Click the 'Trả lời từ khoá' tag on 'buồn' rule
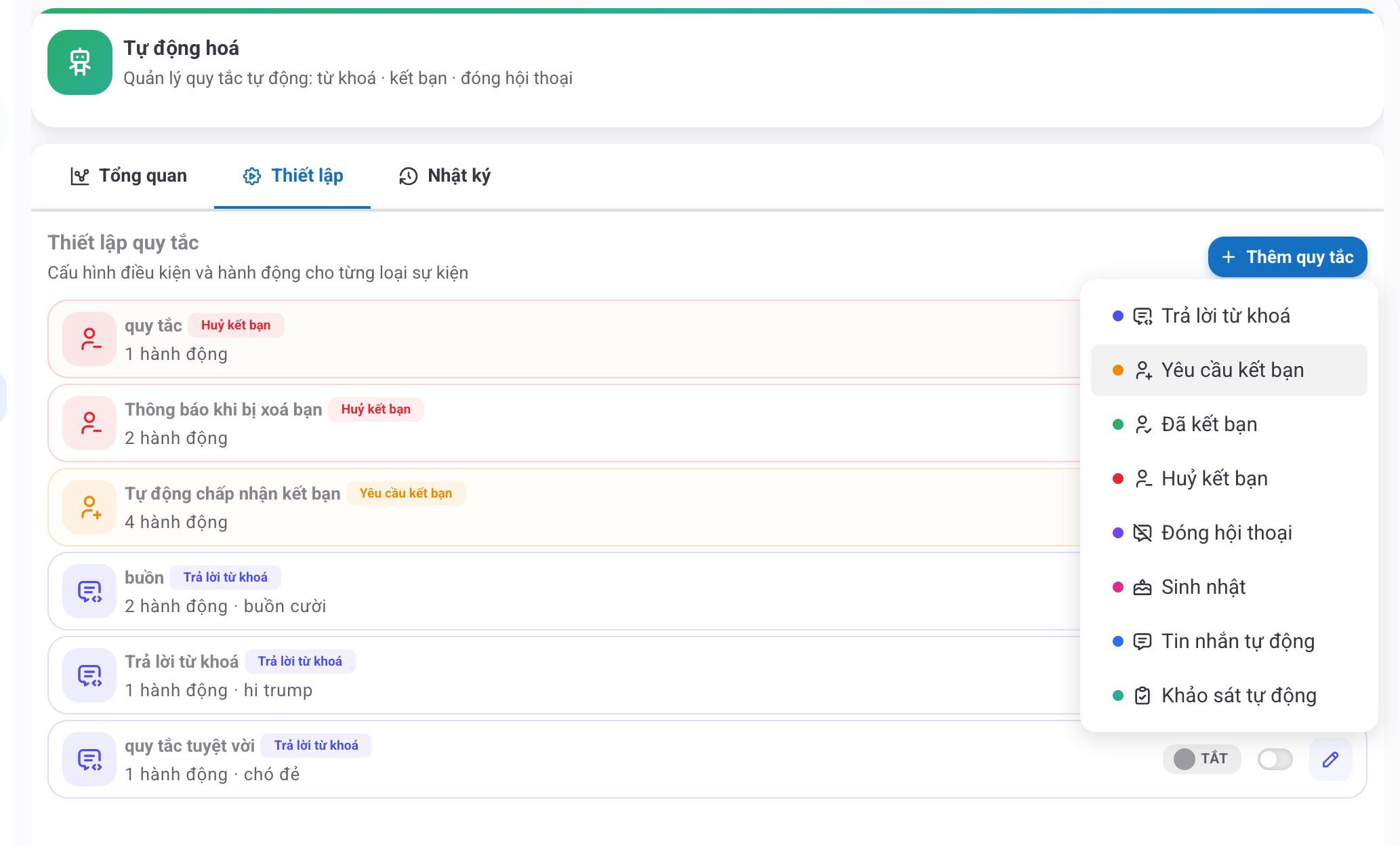The image size is (1400, 846). click(225, 578)
